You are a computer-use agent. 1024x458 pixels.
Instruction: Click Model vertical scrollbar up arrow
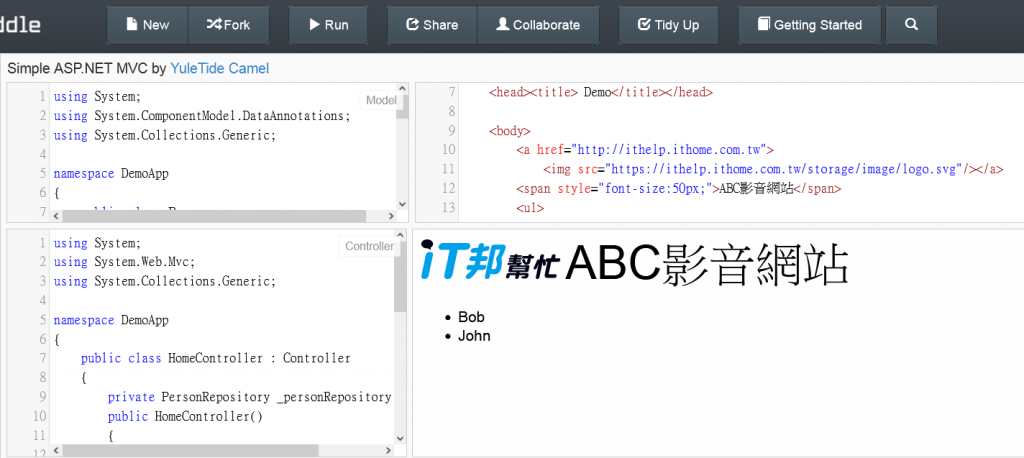coord(402,90)
